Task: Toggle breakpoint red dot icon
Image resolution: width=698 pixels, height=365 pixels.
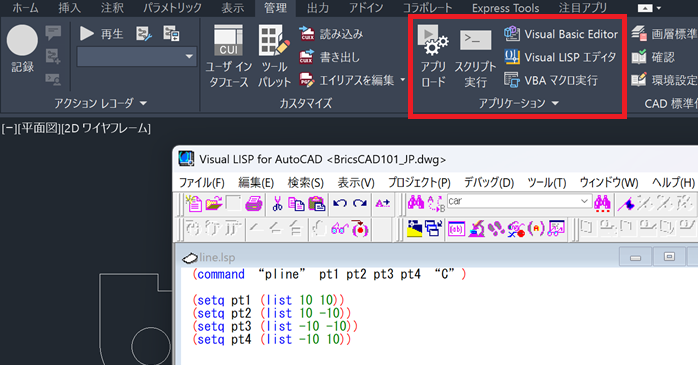Action: coord(360,229)
